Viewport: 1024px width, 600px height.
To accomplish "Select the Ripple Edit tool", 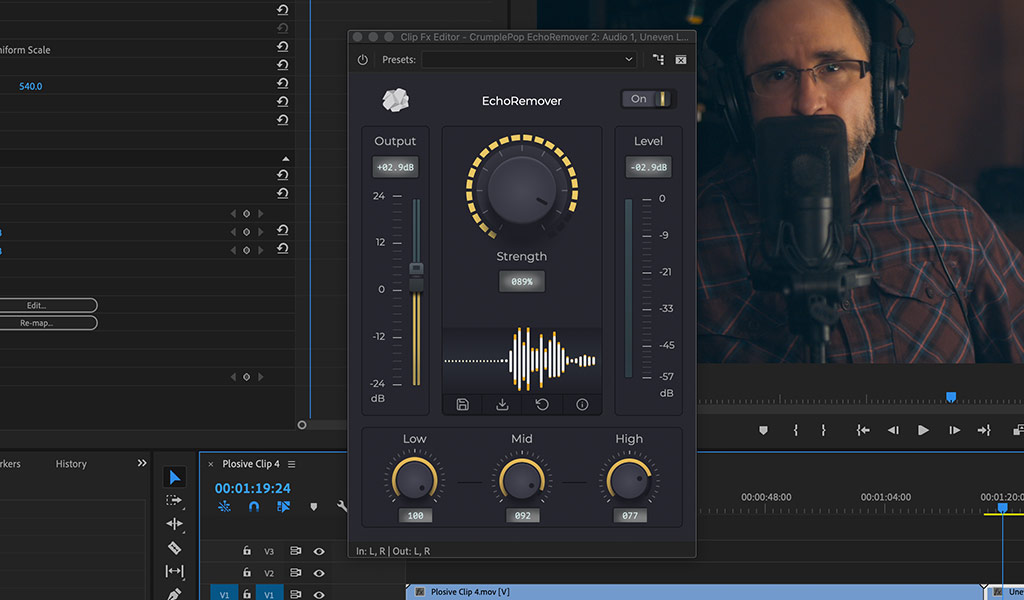I will [174, 524].
